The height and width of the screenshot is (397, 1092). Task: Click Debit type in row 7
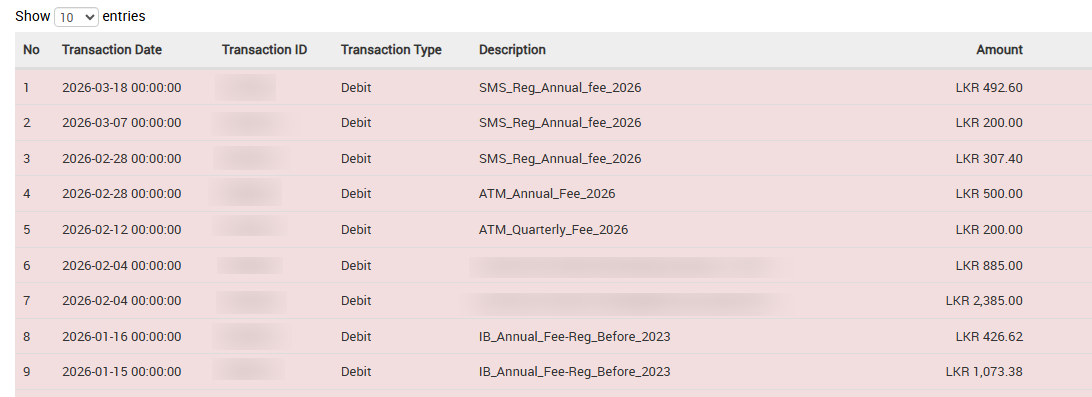[x=356, y=300]
